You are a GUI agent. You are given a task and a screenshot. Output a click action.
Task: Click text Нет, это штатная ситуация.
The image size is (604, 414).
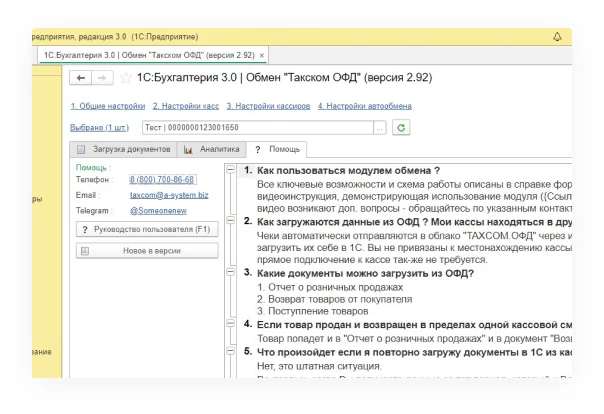coord(319,366)
